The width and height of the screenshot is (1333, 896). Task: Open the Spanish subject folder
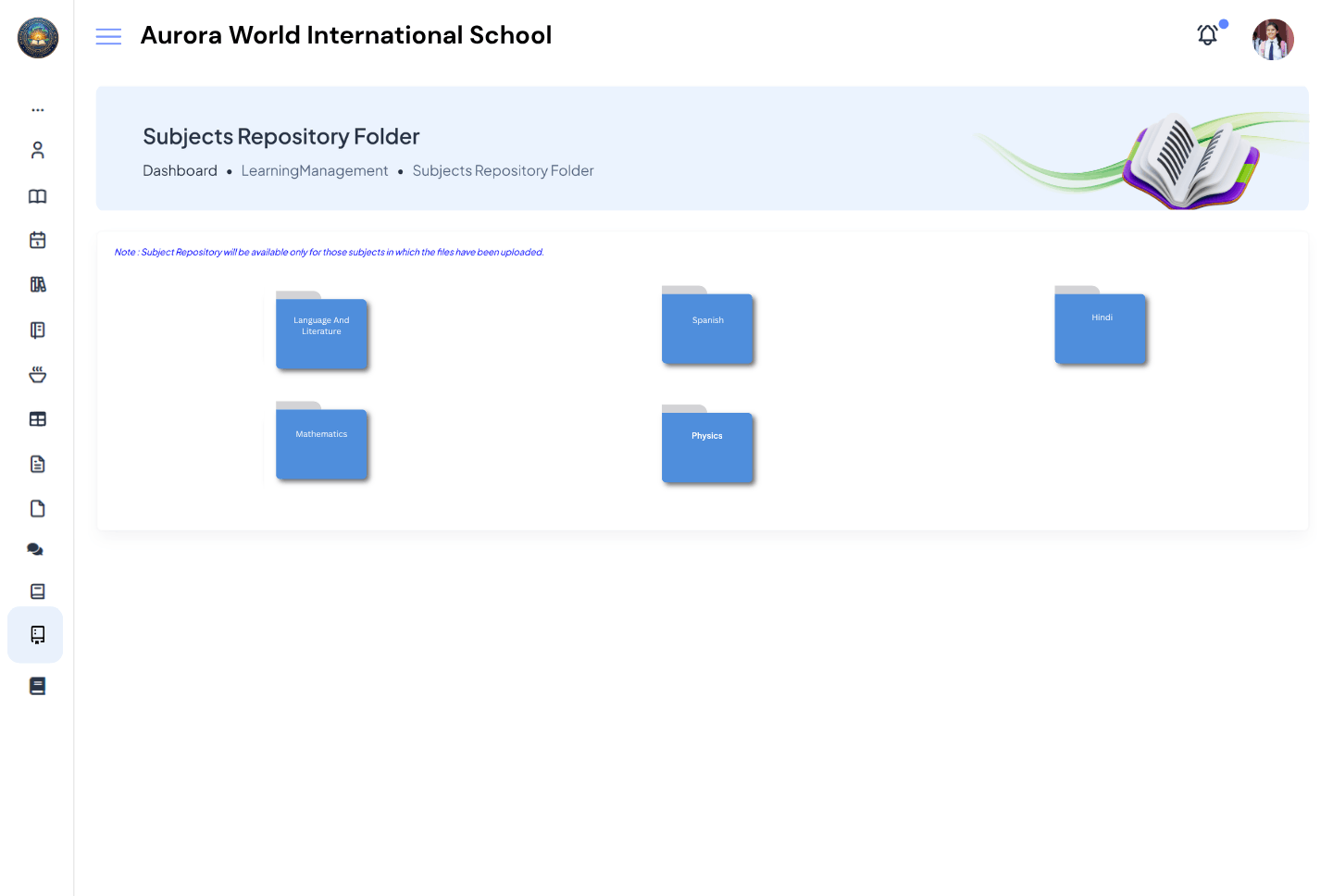coord(707,329)
